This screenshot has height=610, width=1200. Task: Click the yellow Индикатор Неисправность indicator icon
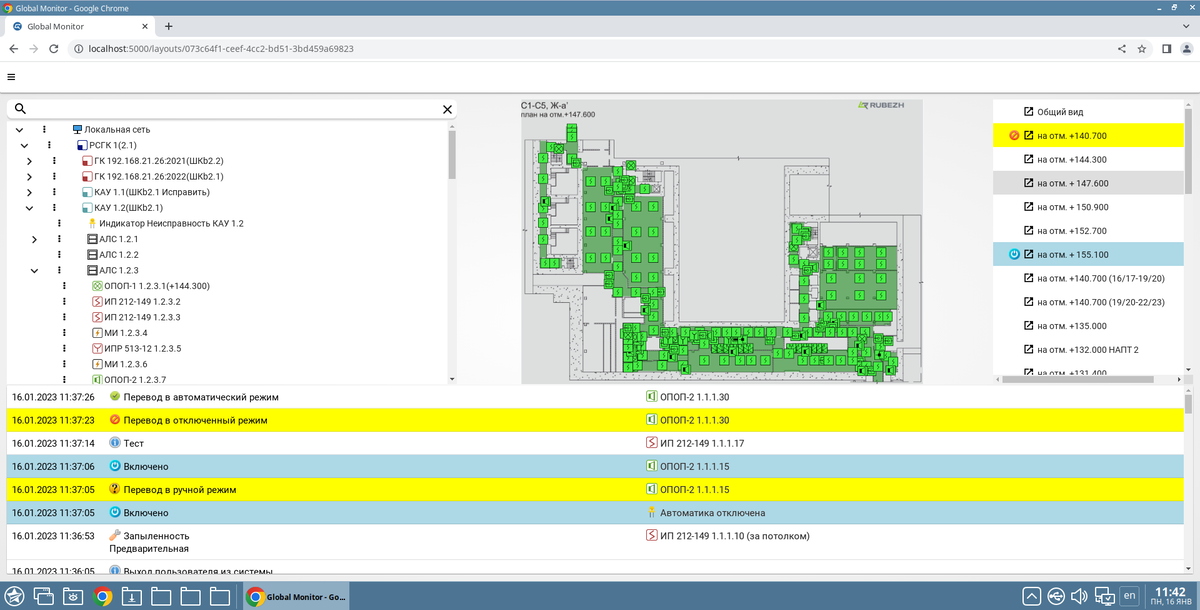pyautogui.click(x=92, y=224)
